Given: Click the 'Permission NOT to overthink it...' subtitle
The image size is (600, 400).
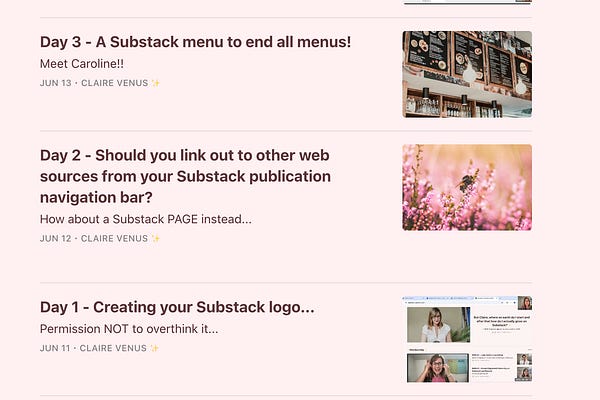Looking at the screenshot, I should point(129,329).
